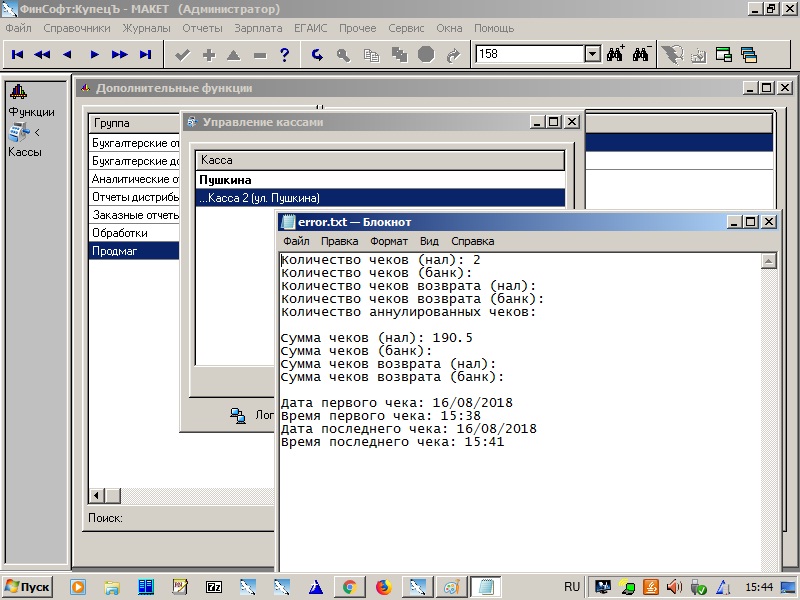The image size is (800, 600).
Task: Launch Chrome from the taskbar
Action: point(349,587)
